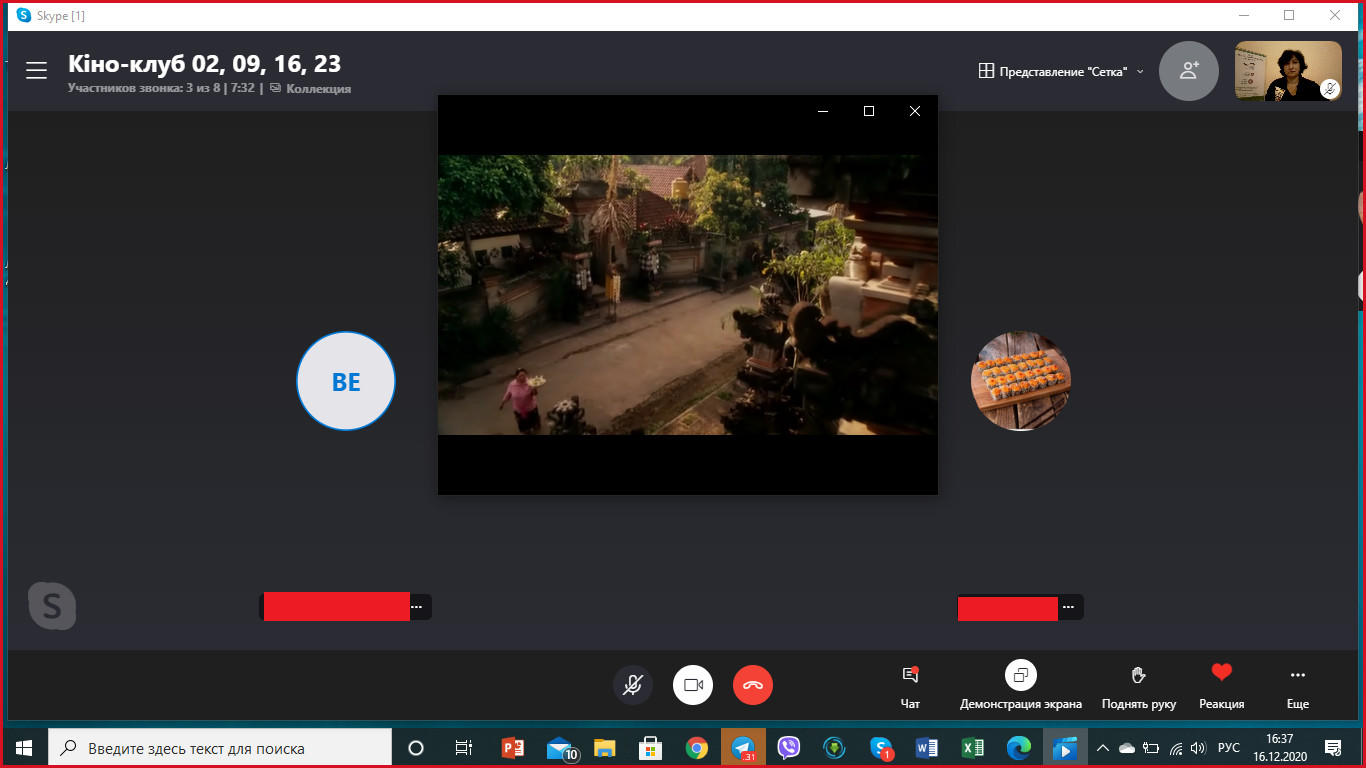Open Task View on the taskbar
Image resolution: width=1366 pixels, height=768 pixels.
click(x=464, y=748)
